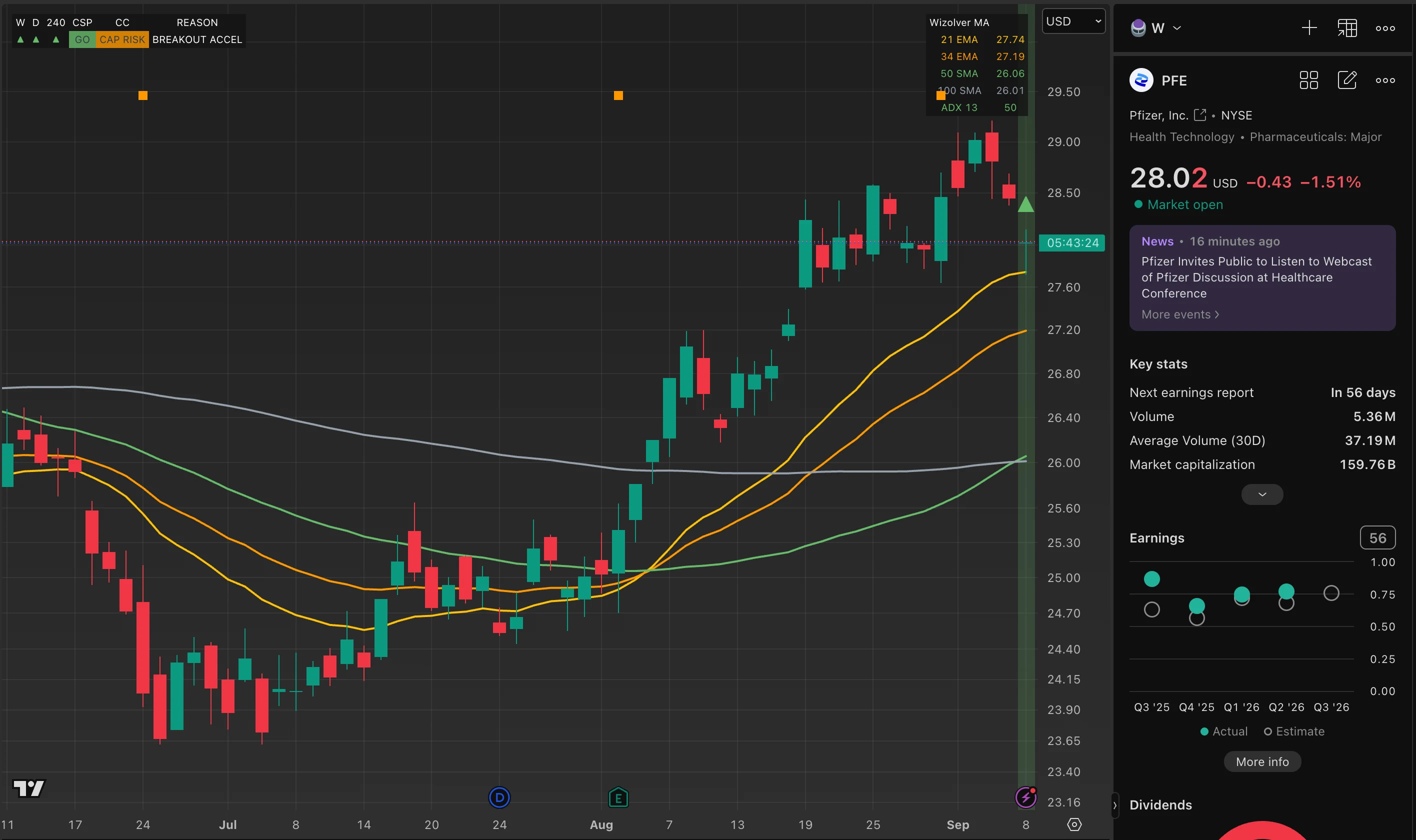Collapse the right side panel arrow

[x=1114, y=805]
